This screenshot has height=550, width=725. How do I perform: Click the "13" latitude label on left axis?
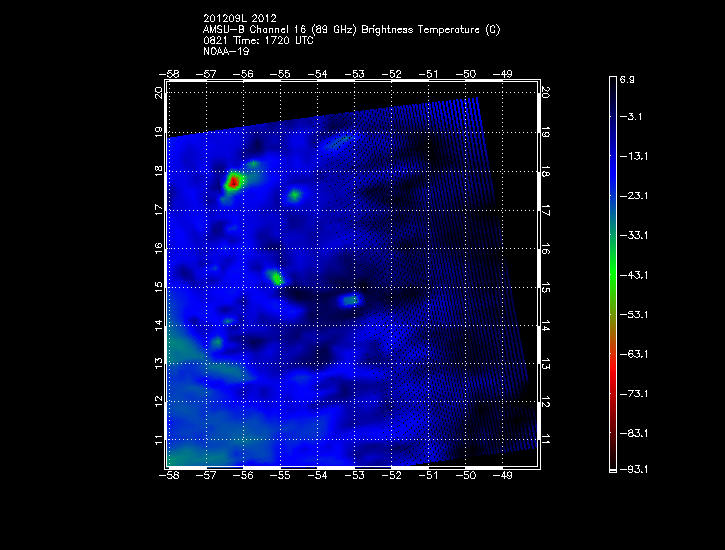(x=159, y=363)
